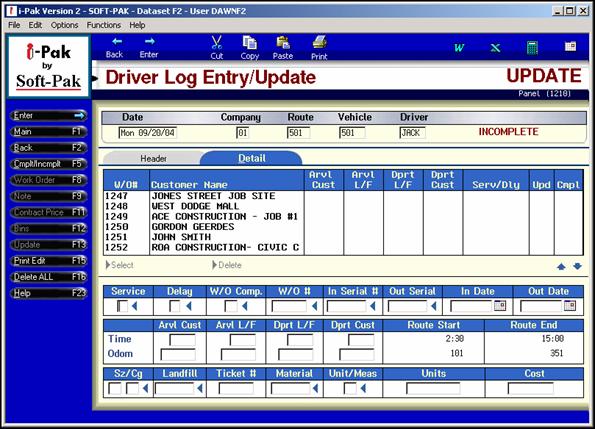Screen dimensions: 595x429
Task: Select work order 1249 Ace Construction
Action: click(343, 217)
